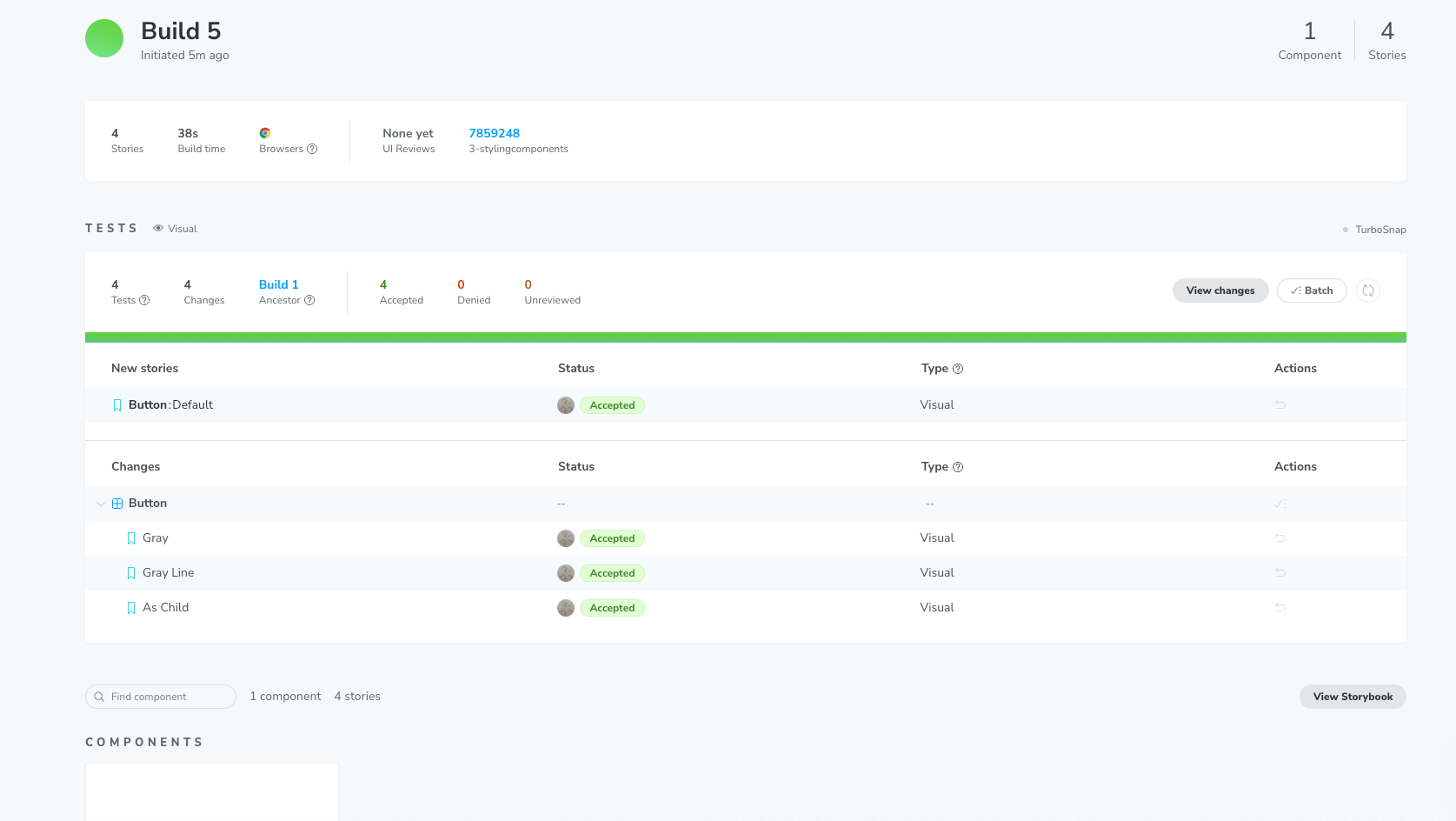Select the Button component row

[746, 504]
